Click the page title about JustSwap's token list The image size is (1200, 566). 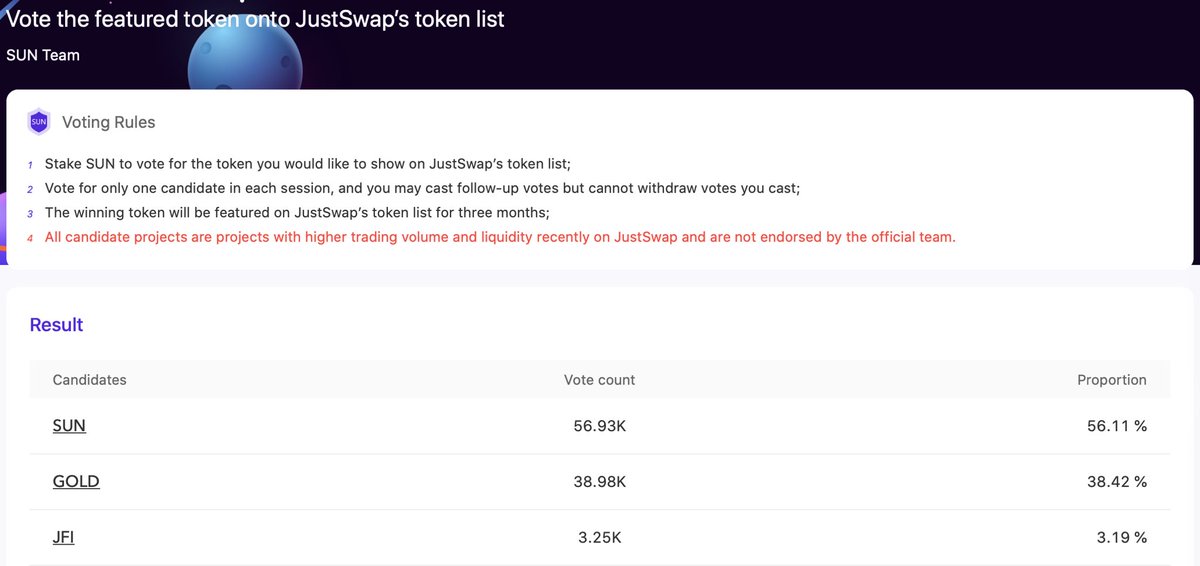click(x=255, y=18)
